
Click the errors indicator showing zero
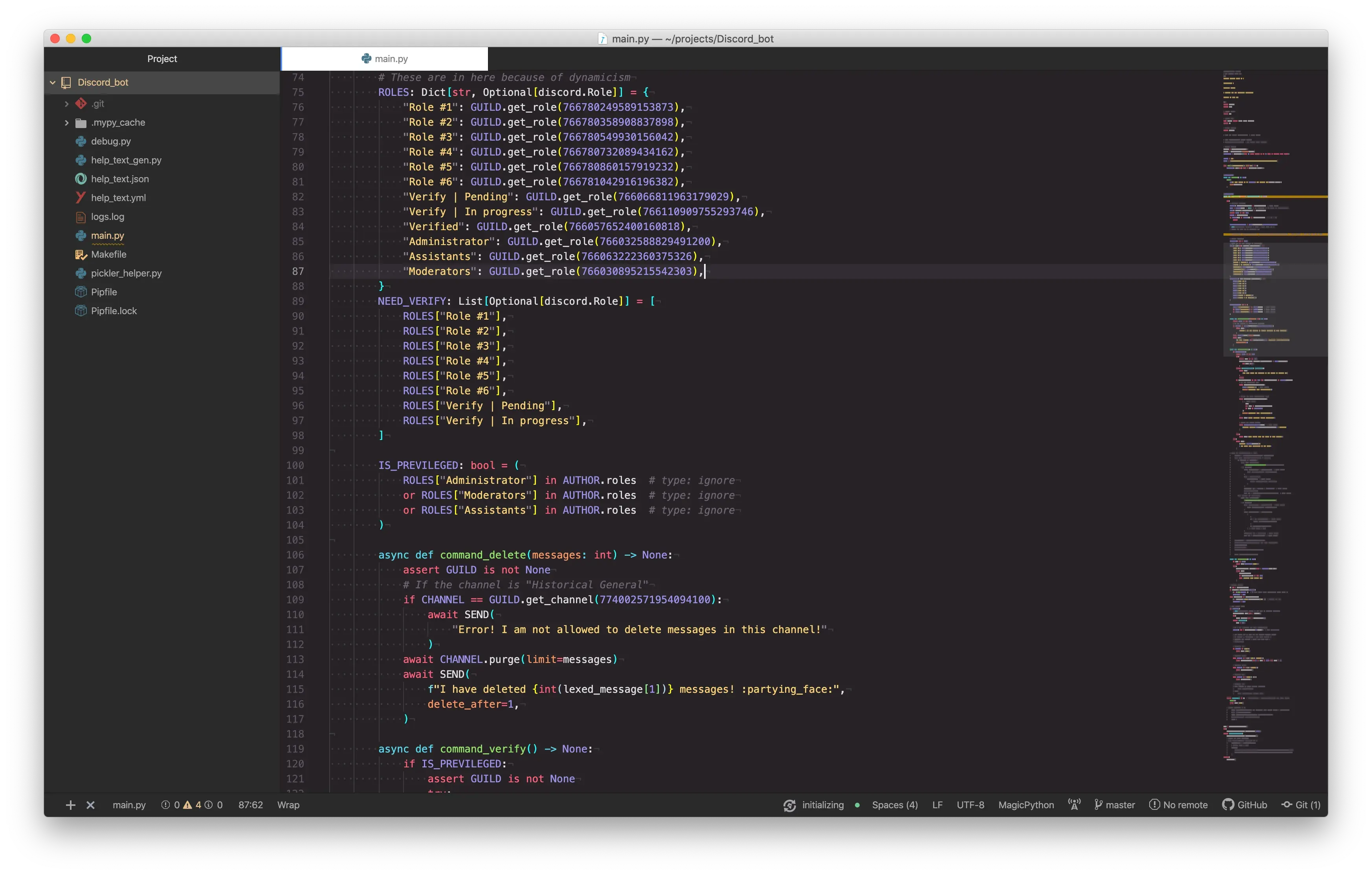166,805
